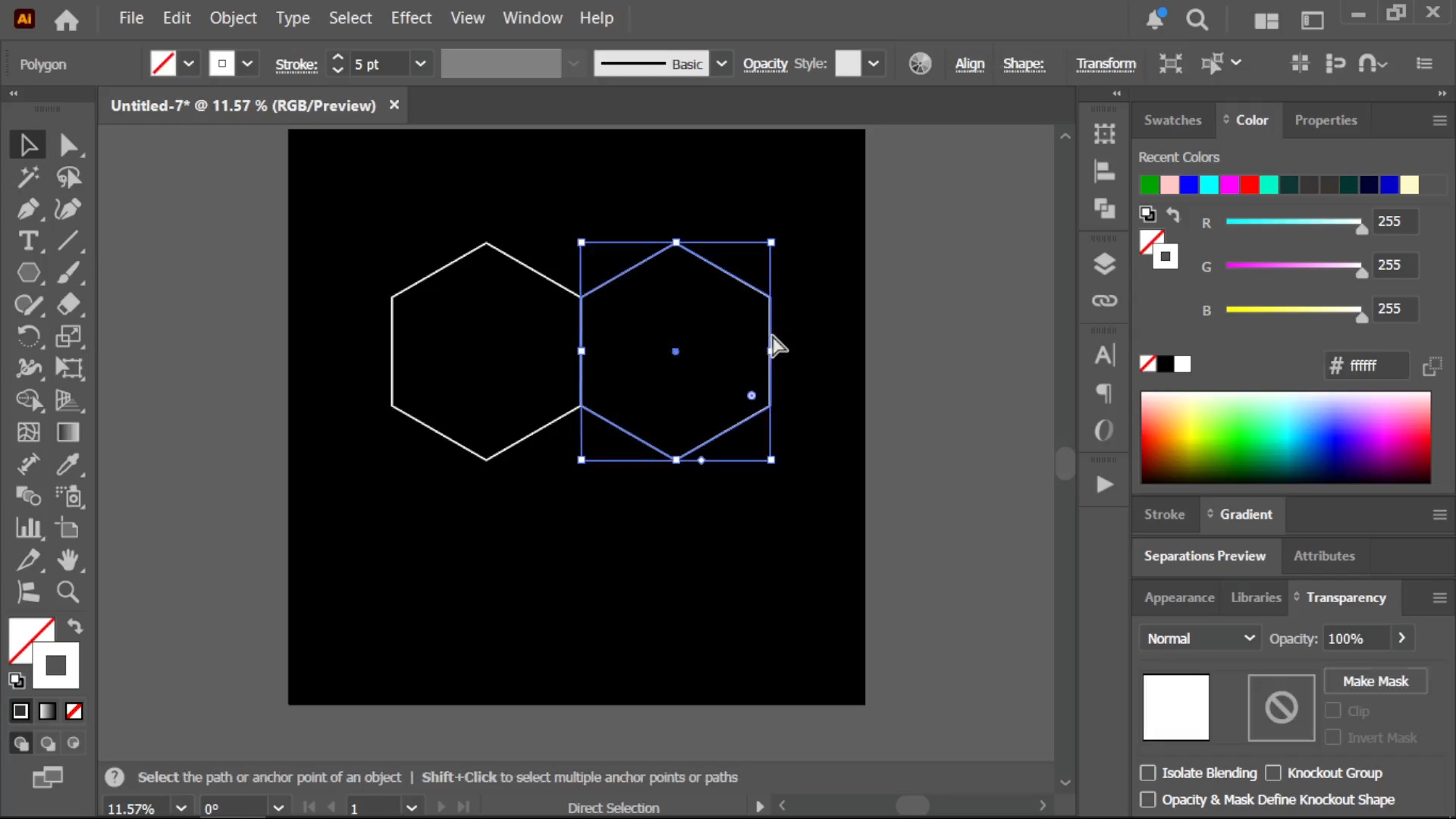Select the Hand tool
This screenshot has height=819, width=1456.
[x=68, y=560]
